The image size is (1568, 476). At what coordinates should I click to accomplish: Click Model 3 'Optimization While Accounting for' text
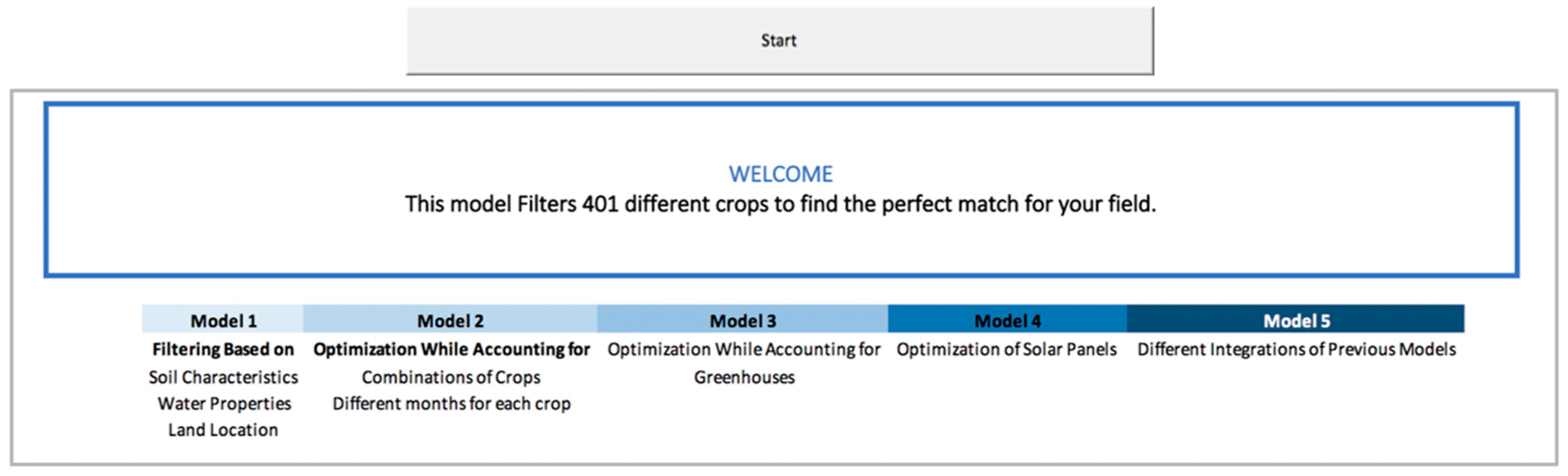(x=744, y=349)
